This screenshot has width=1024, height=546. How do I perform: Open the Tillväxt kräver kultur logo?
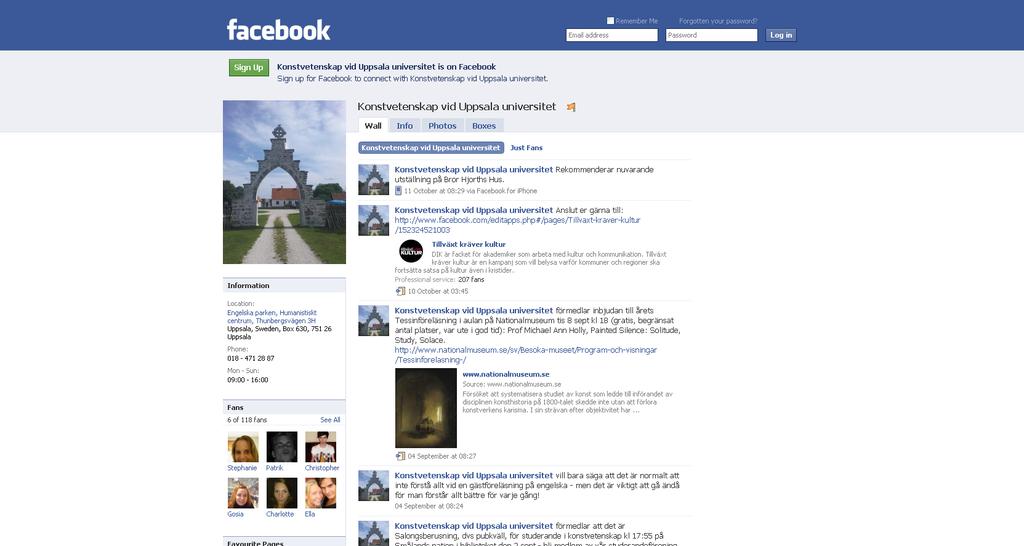[411, 251]
